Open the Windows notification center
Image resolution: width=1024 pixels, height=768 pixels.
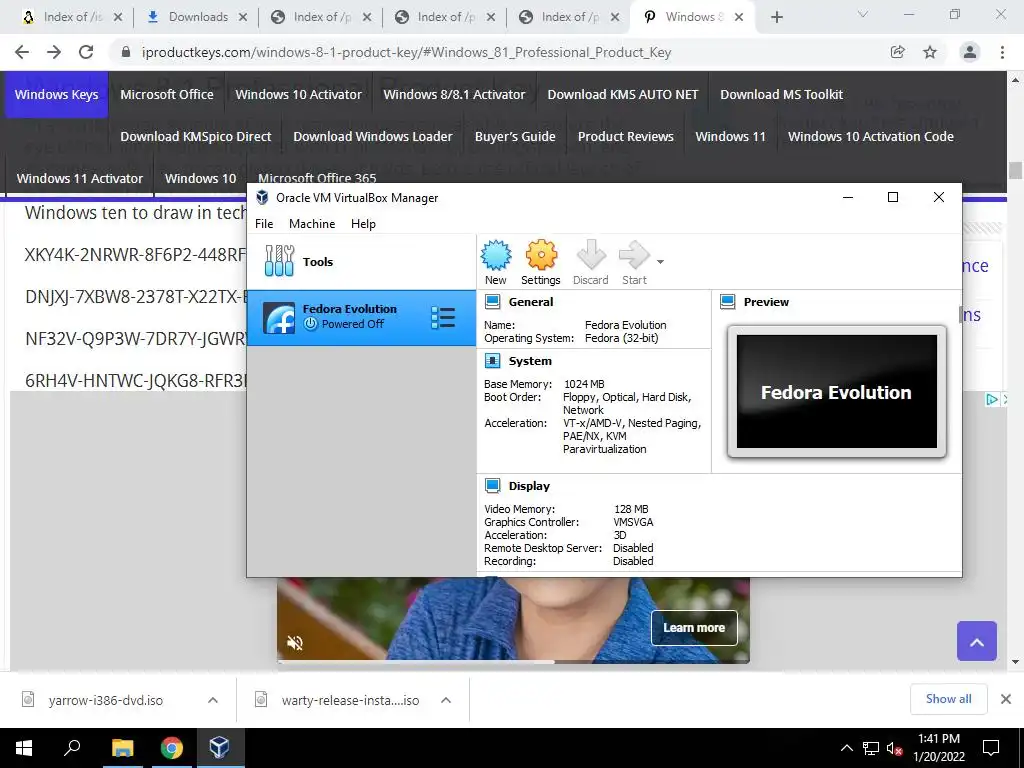[991, 748]
